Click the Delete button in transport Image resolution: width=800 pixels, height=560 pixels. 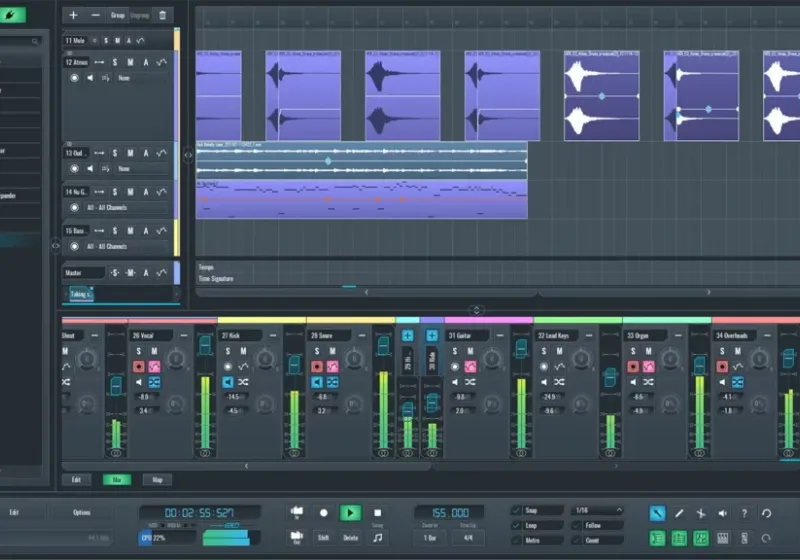click(351, 538)
